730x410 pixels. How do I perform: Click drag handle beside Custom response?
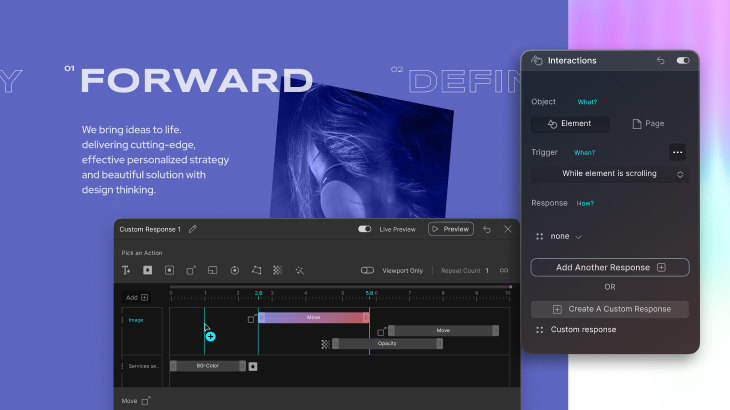pyautogui.click(x=540, y=330)
